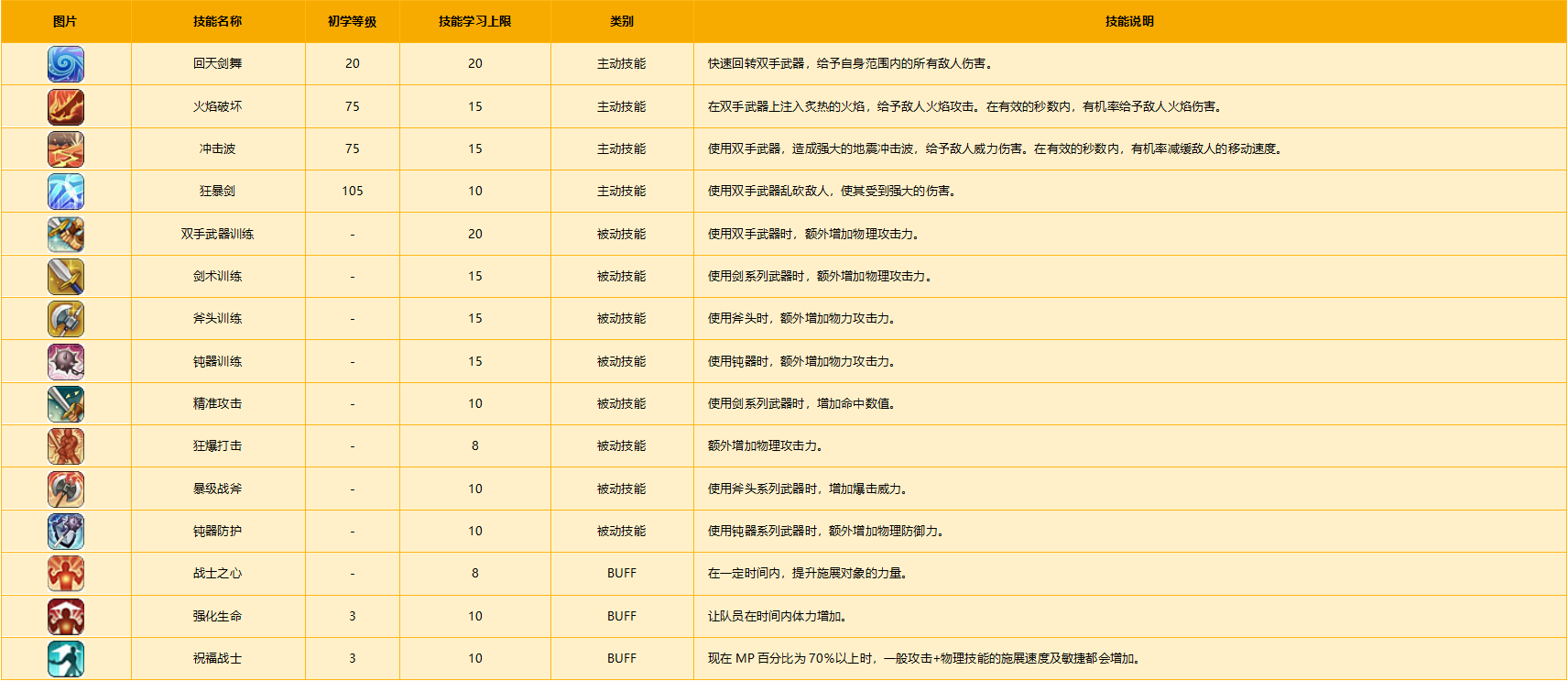Click the 祝福战士 teal buff icon

point(66,659)
